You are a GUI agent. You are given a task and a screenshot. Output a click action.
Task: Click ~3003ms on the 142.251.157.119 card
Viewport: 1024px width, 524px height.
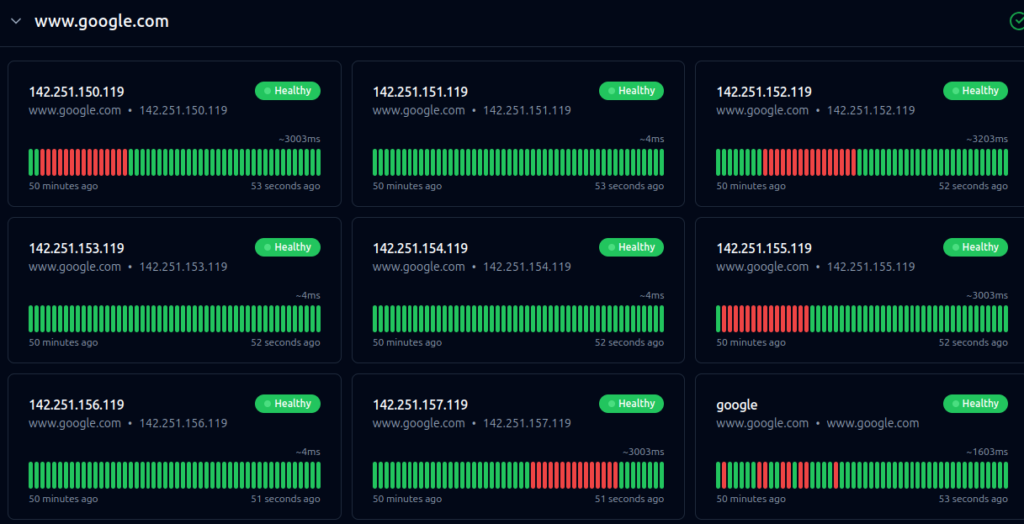pyautogui.click(x=643, y=452)
